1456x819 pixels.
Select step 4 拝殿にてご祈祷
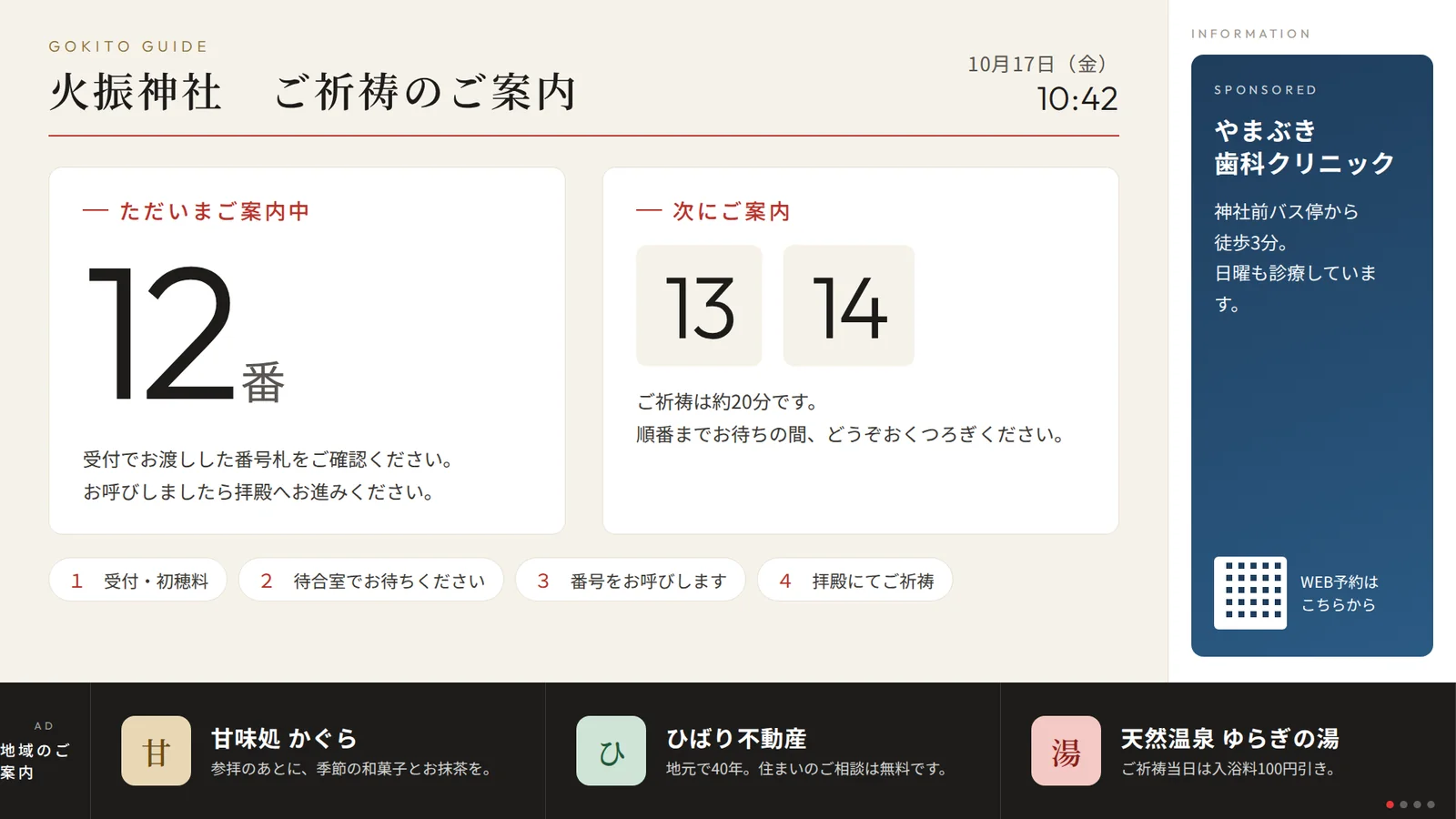coord(855,581)
